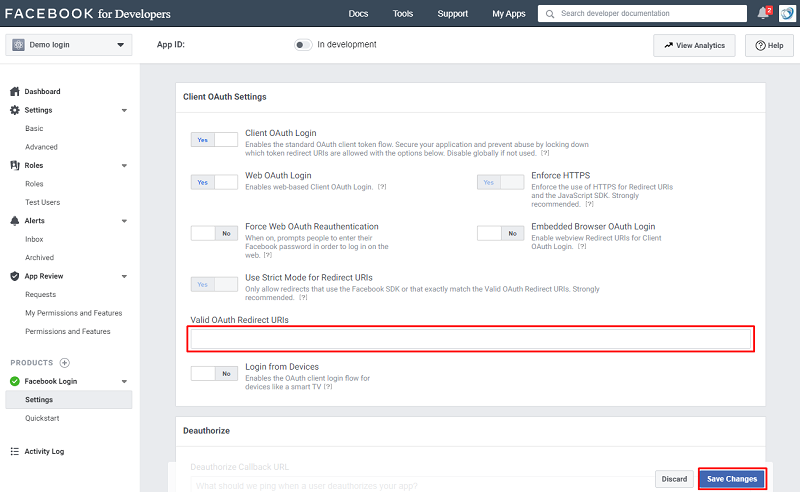
Task: Click the Deauthorize Callback URL field
Action: (423, 485)
